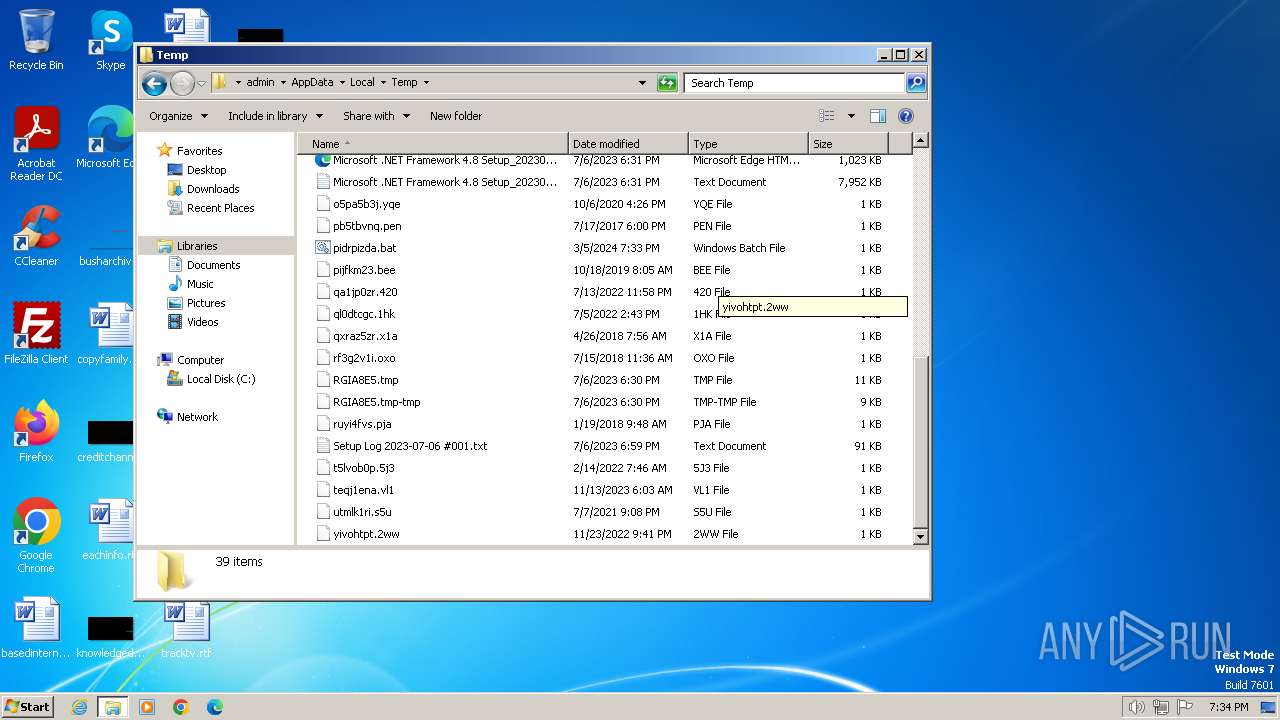Open Google Chrome desktop shortcut
1280x720 pixels.
(x=36, y=535)
